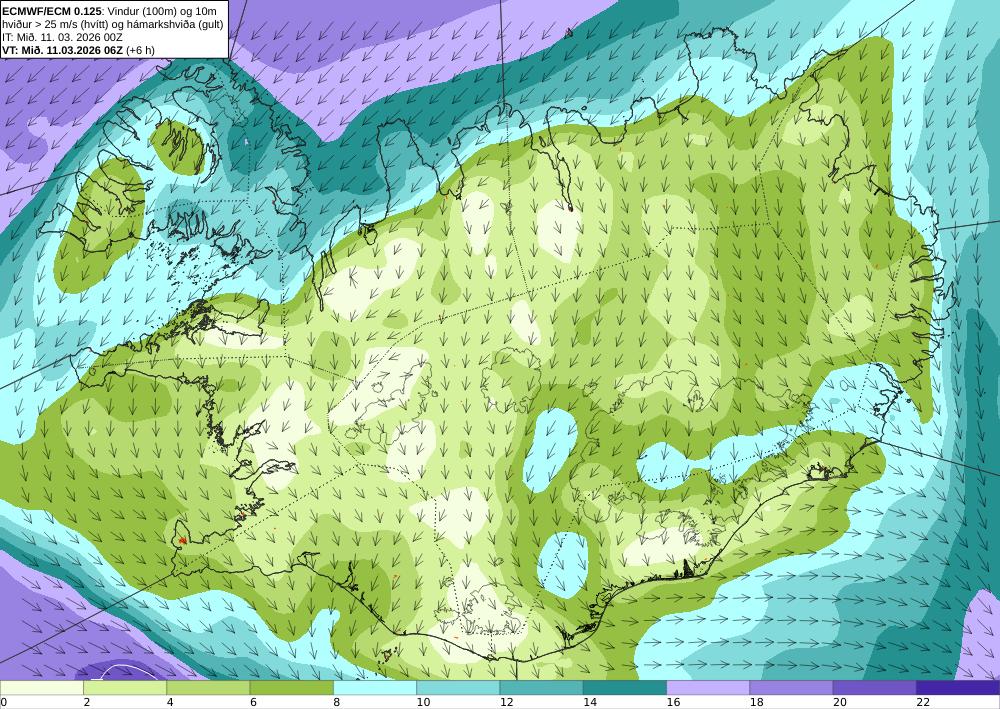The width and height of the screenshot is (1000, 709).
Task: Click the legend scale label "2"
Action: (x=86, y=703)
